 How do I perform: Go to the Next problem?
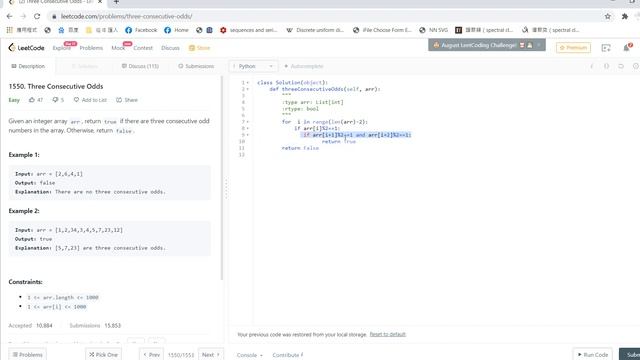[211, 354]
